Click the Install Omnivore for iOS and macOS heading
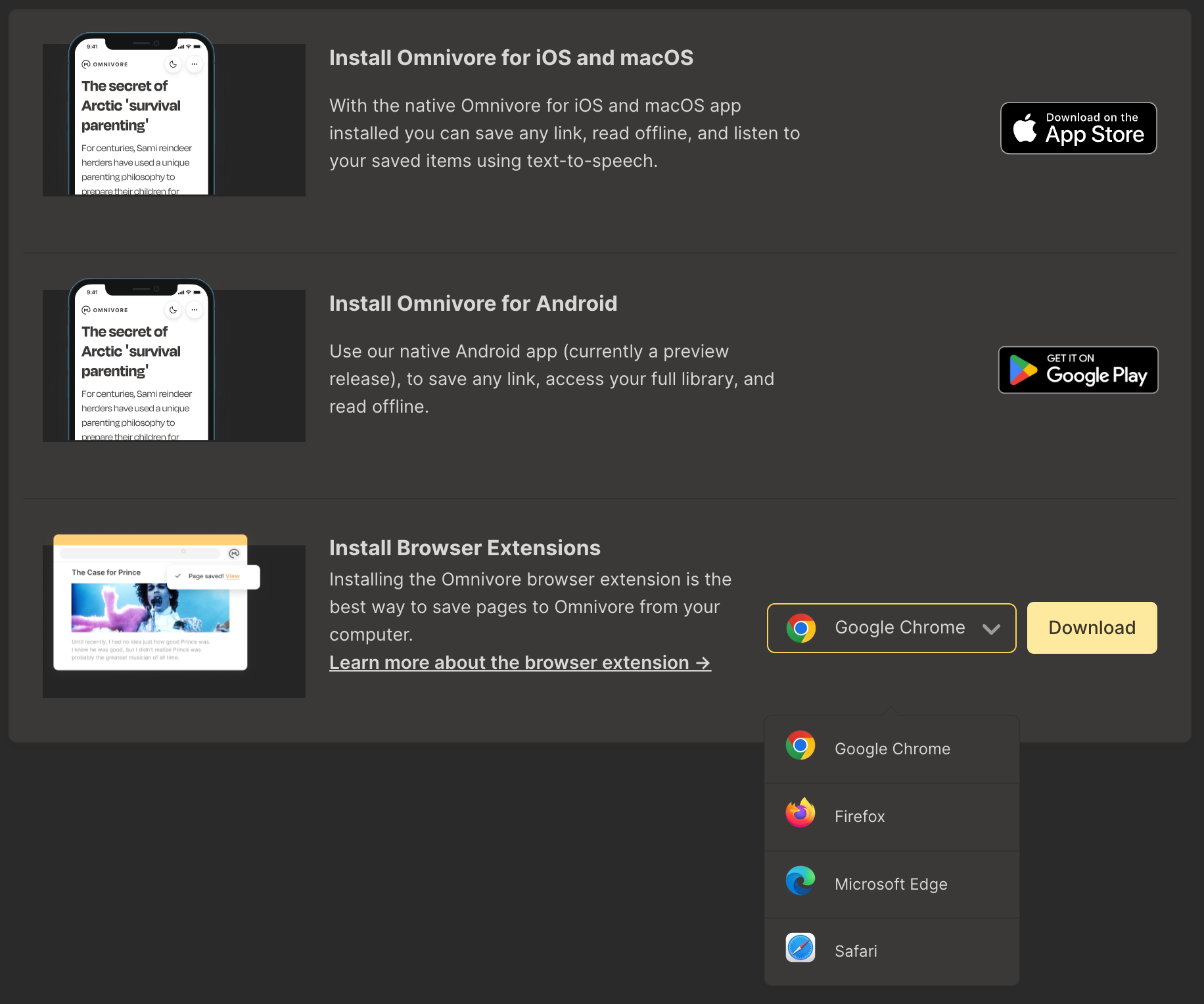The image size is (1204, 1004). coord(511,58)
